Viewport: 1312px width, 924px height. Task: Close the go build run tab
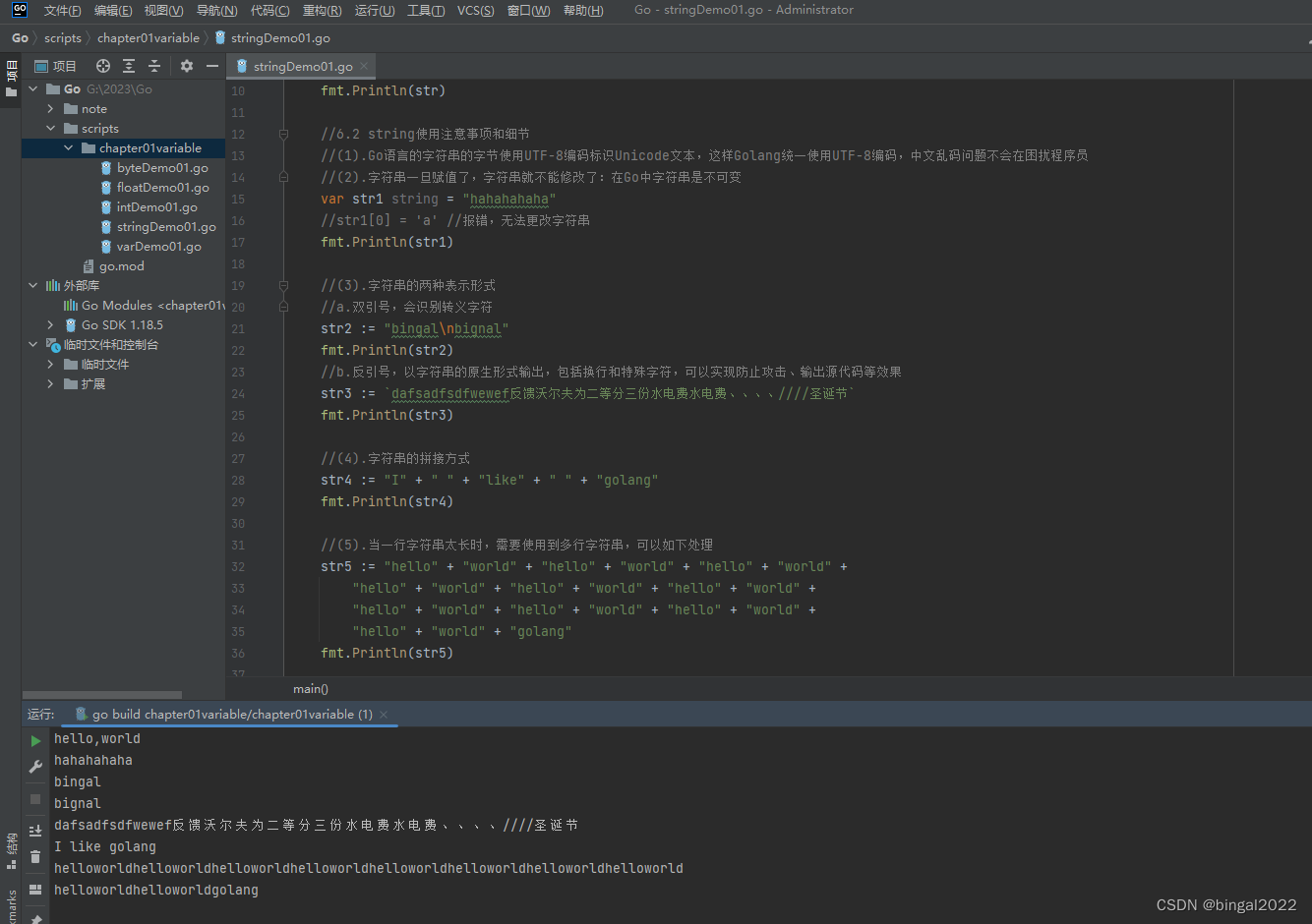(384, 715)
